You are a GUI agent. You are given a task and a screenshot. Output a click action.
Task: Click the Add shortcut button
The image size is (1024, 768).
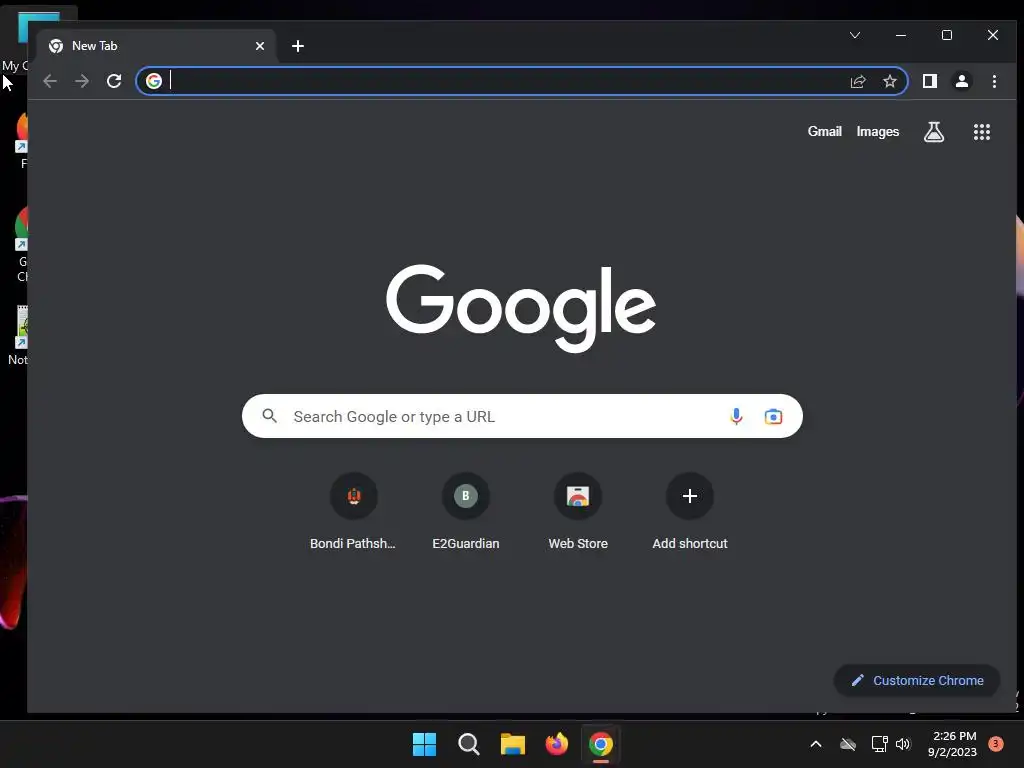tap(690, 512)
